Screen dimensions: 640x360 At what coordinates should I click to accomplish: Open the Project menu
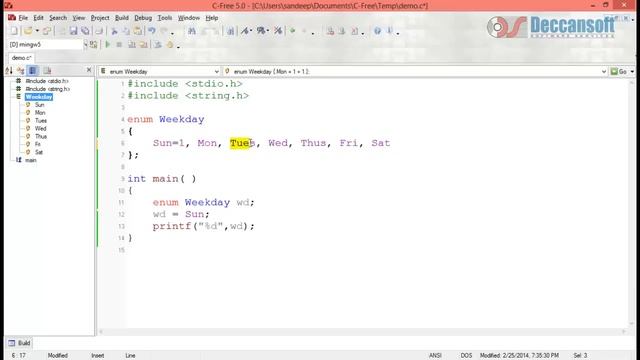pos(100,18)
